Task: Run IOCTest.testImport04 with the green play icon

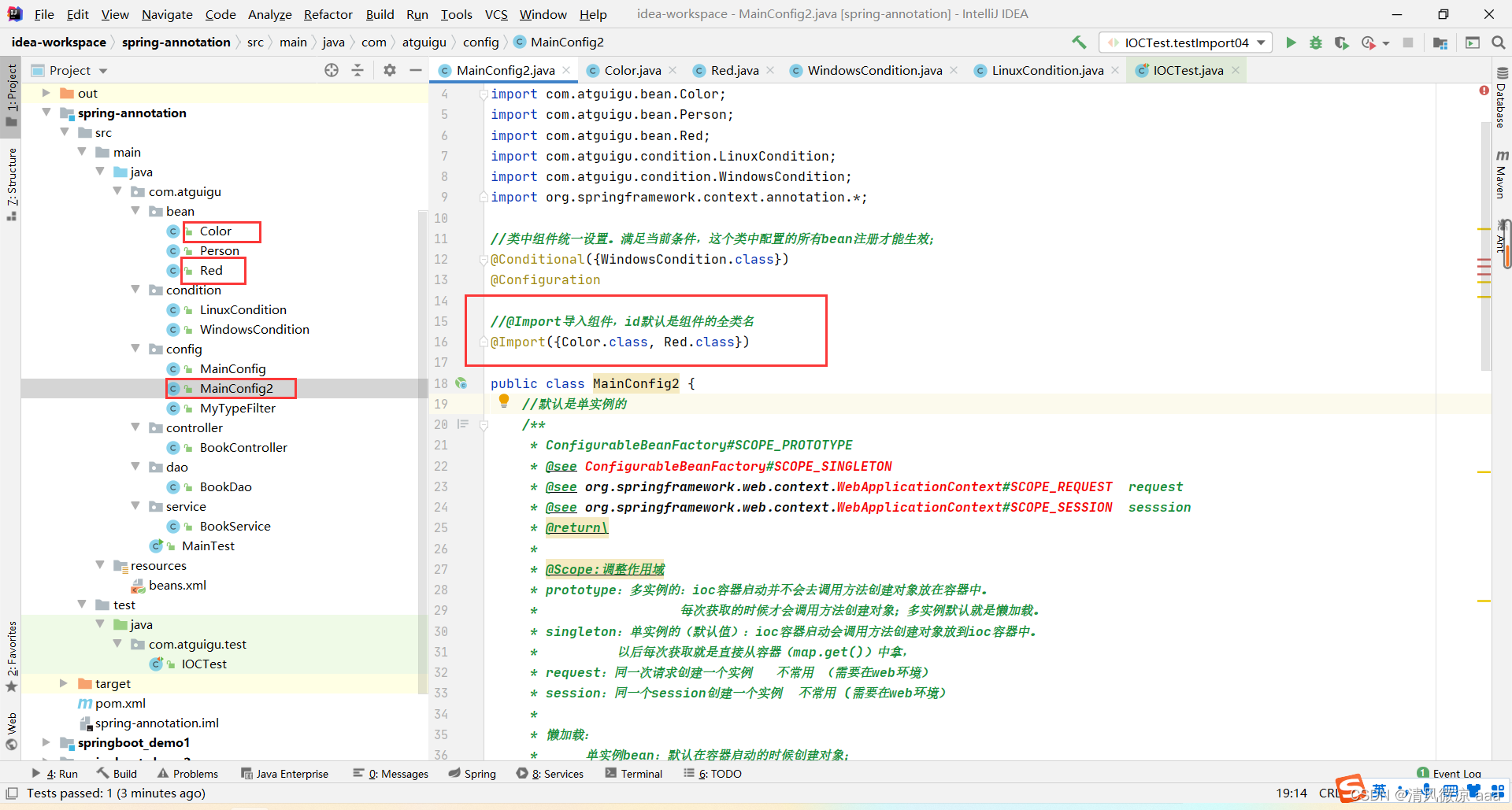Action: point(1291,43)
